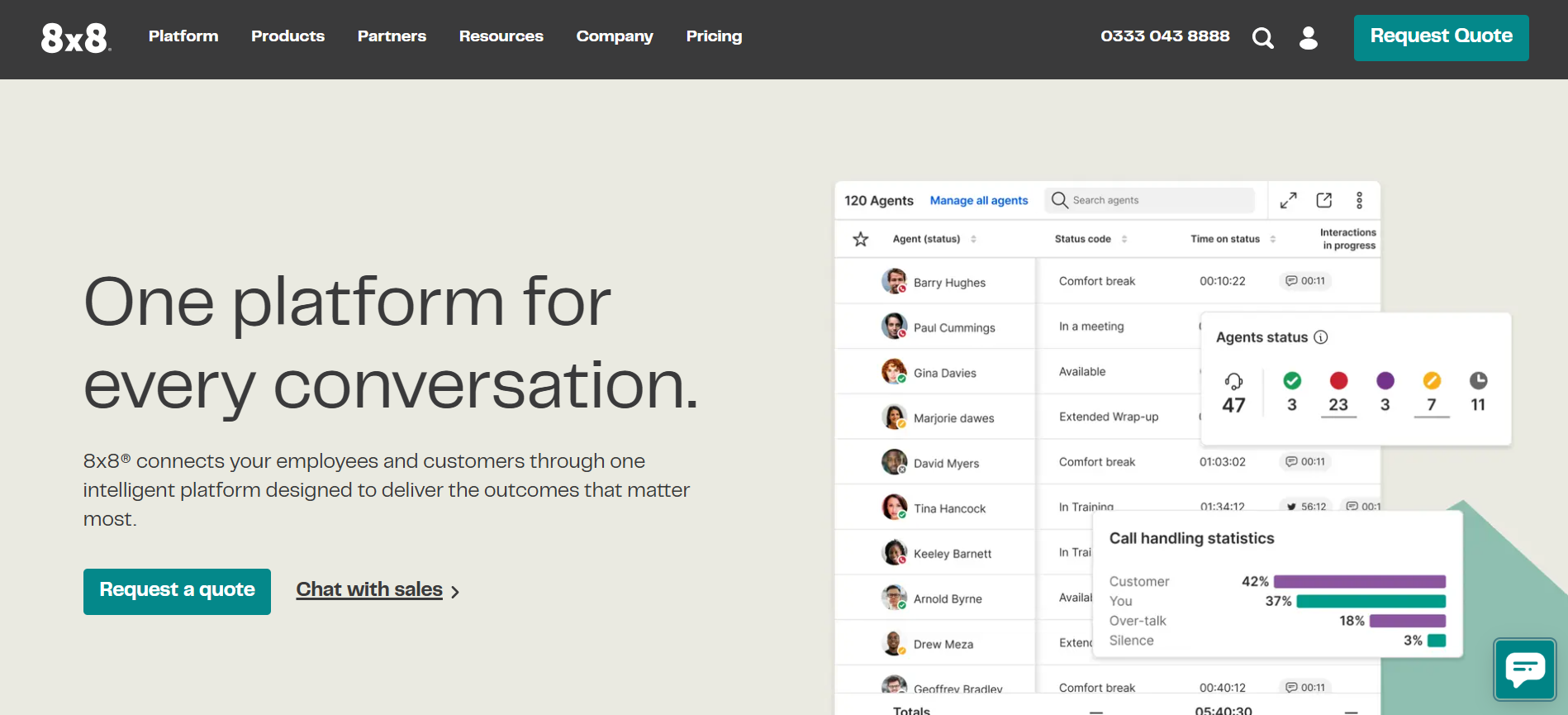Open the user account icon
1568x715 pixels.
pyautogui.click(x=1309, y=38)
